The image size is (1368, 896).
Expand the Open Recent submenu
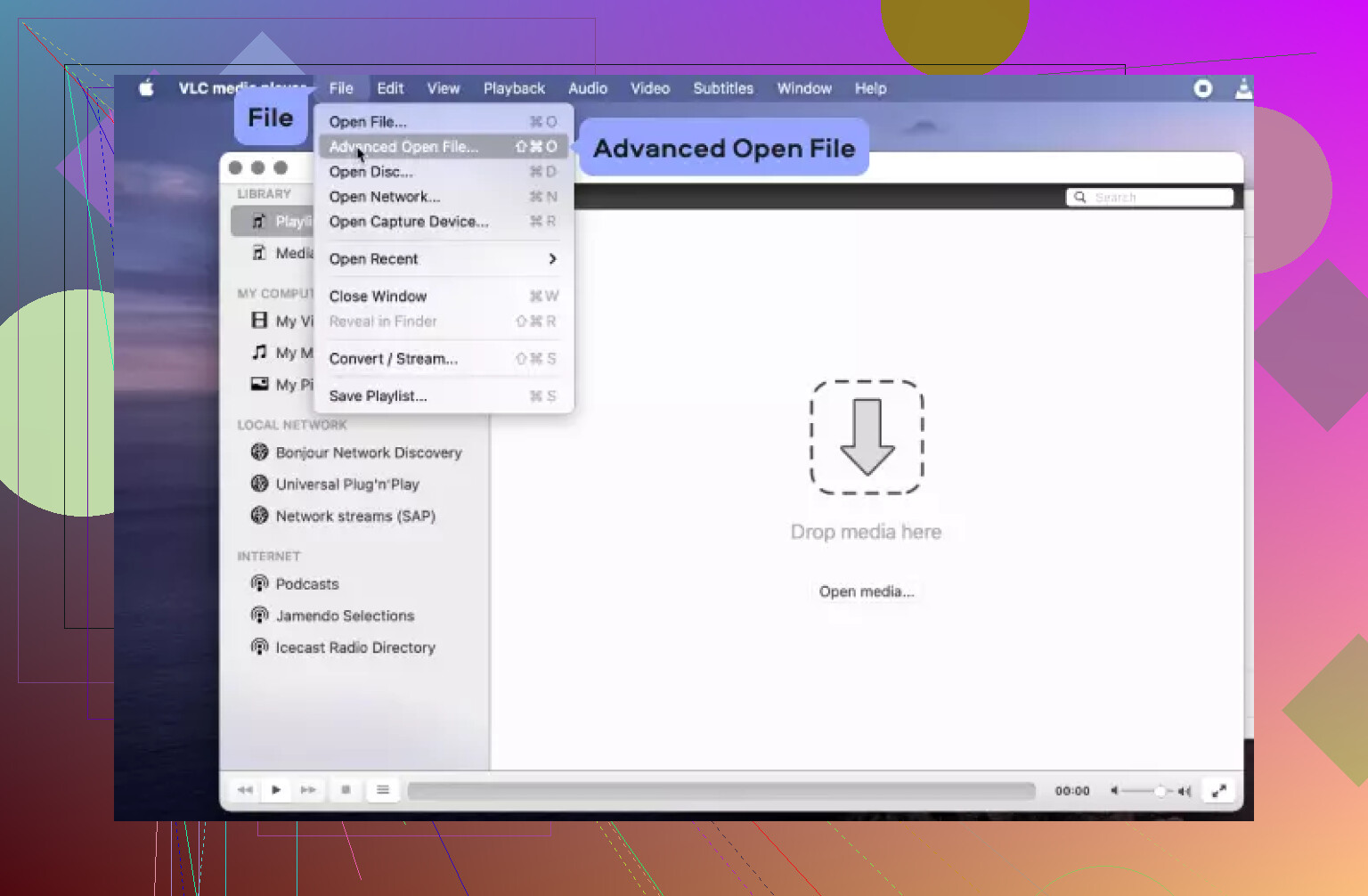pyautogui.click(x=443, y=259)
